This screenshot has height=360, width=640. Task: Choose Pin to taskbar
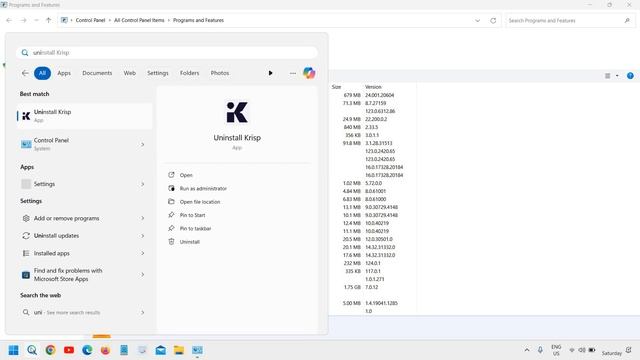click(196, 229)
